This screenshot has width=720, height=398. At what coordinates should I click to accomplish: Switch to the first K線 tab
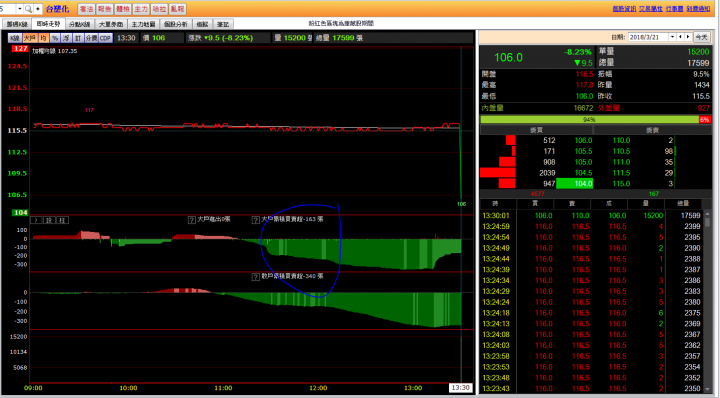(17, 24)
